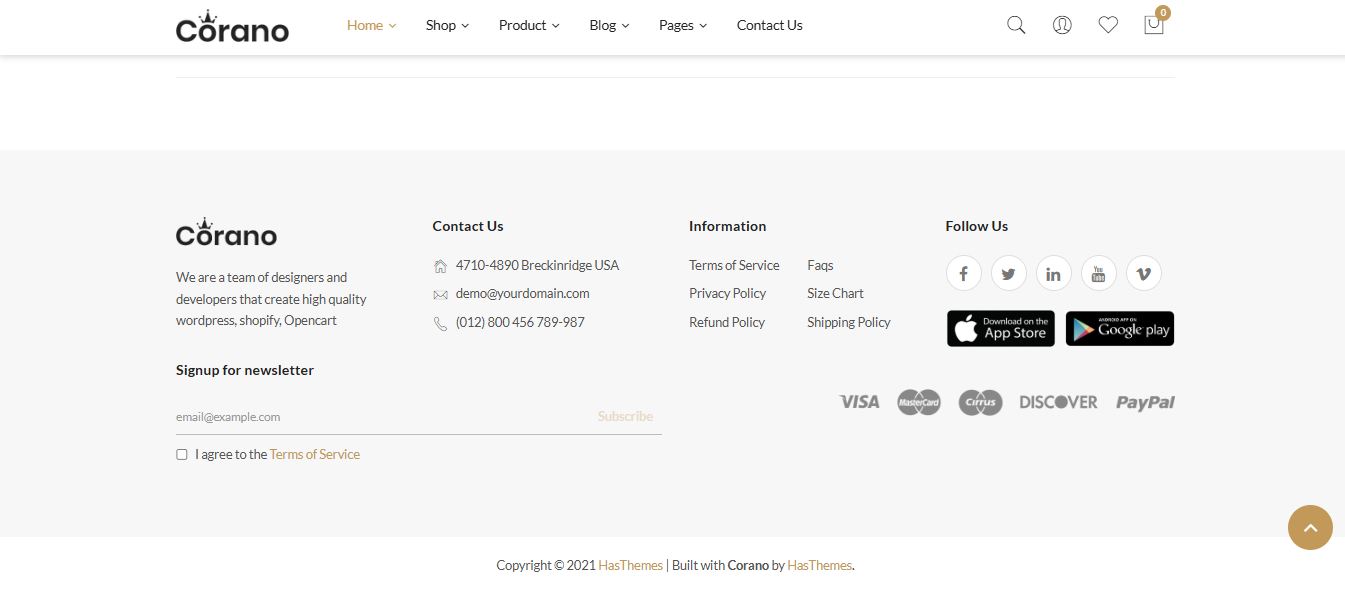Visit the YouTube social icon

click(1099, 273)
